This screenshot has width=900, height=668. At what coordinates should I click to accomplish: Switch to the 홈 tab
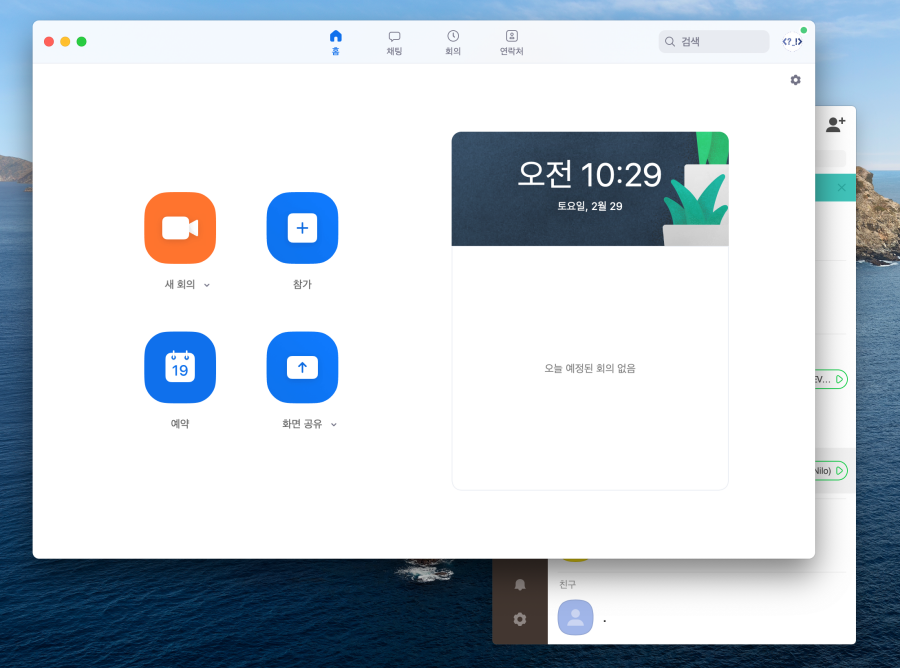point(336,42)
